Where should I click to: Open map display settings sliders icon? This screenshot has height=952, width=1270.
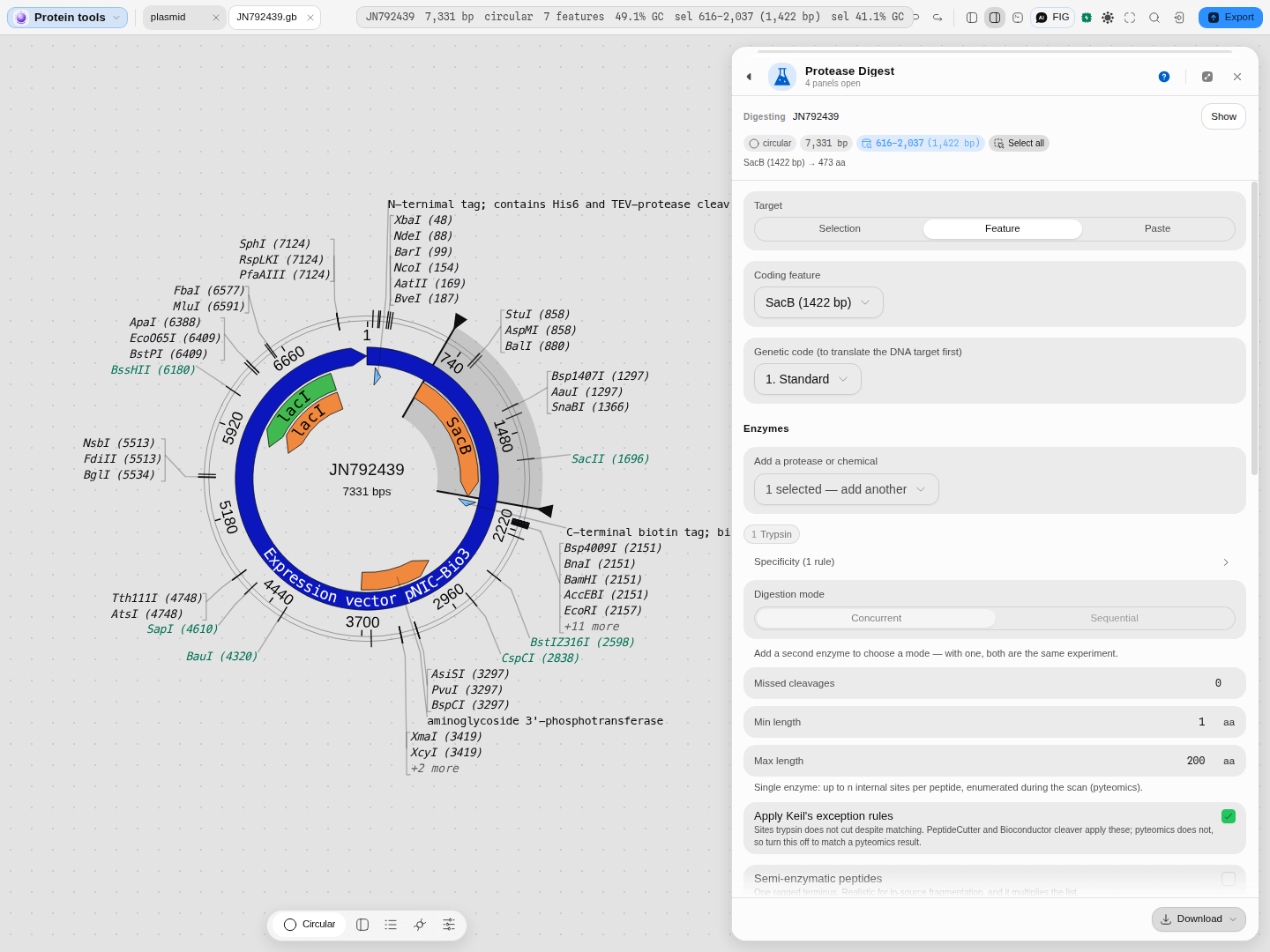[449, 925]
